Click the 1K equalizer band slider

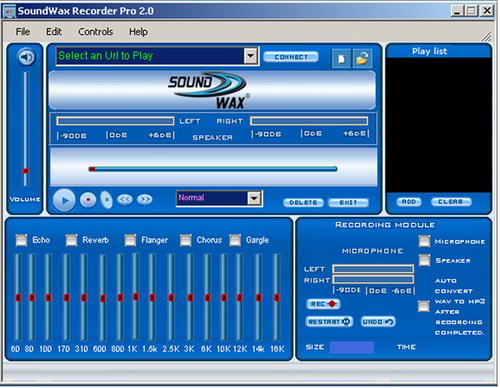point(135,297)
